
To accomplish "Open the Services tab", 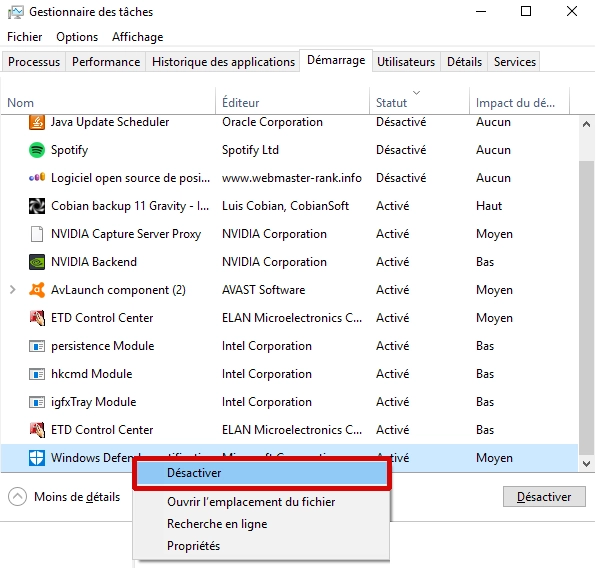I will click(515, 62).
